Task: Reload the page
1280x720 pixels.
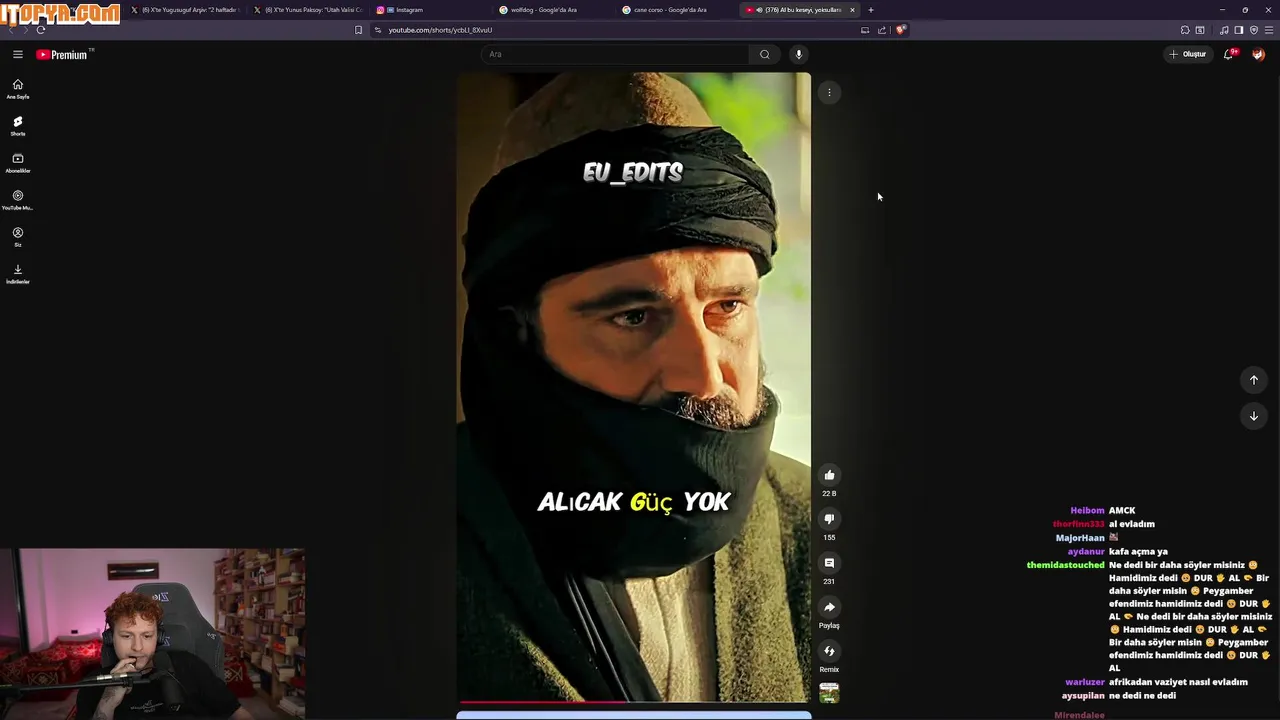Action: 41,30
